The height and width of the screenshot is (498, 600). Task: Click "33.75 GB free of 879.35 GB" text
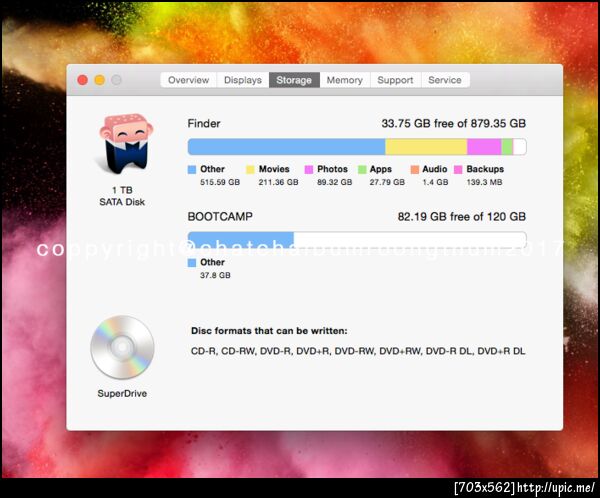[x=453, y=124]
